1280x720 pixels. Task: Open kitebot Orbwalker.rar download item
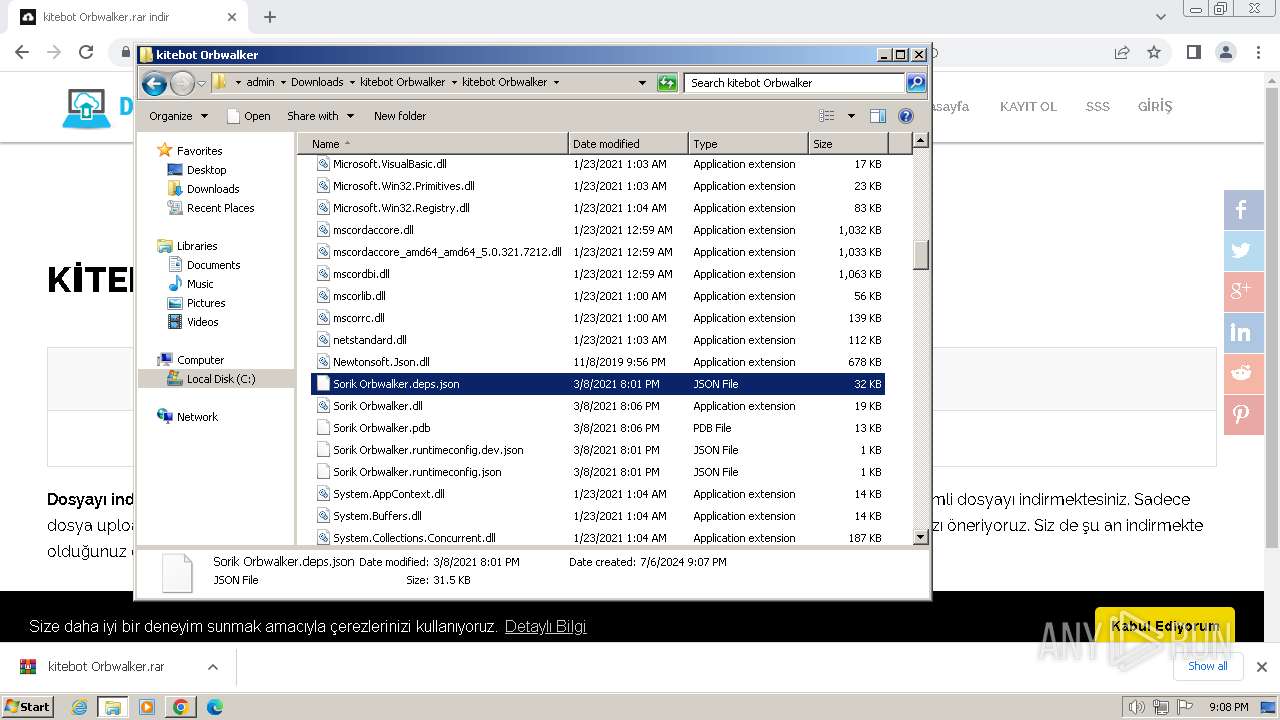(x=105, y=667)
